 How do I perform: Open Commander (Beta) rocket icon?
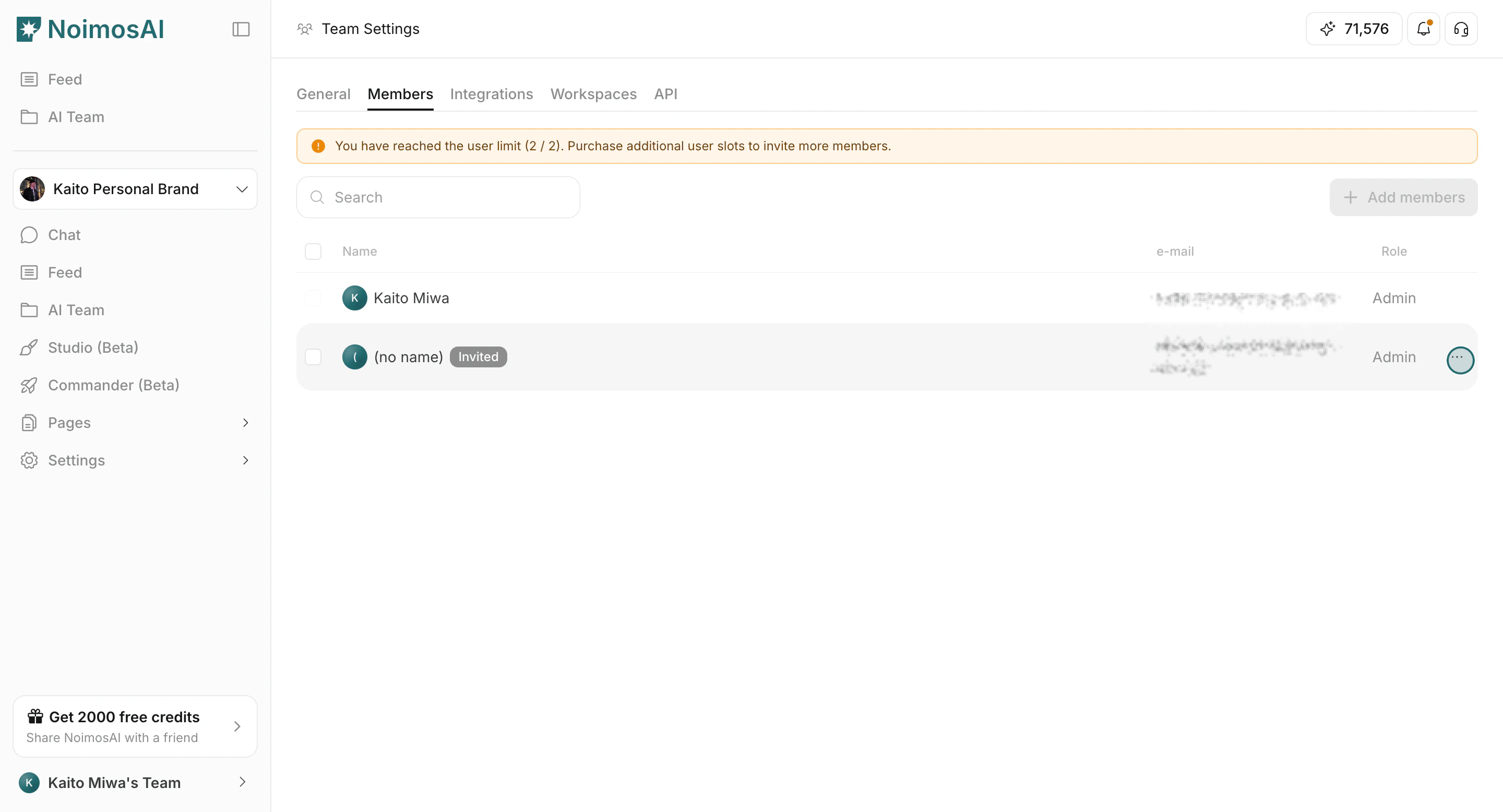click(29, 385)
